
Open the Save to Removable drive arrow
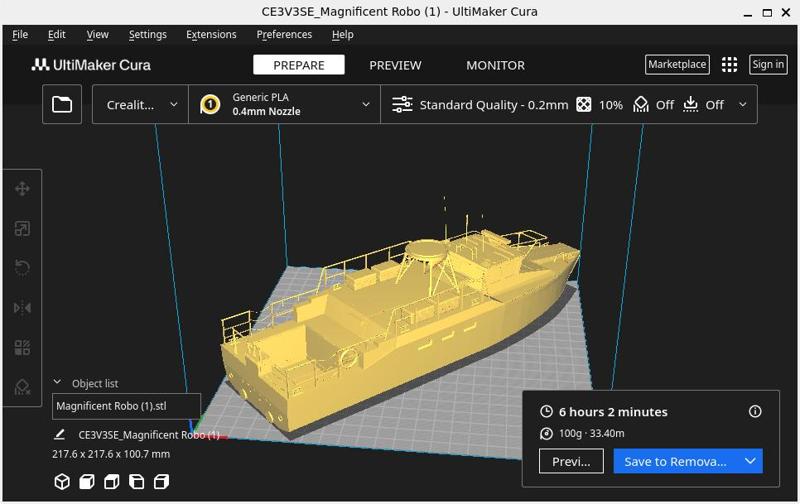click(x=750, y=461)
